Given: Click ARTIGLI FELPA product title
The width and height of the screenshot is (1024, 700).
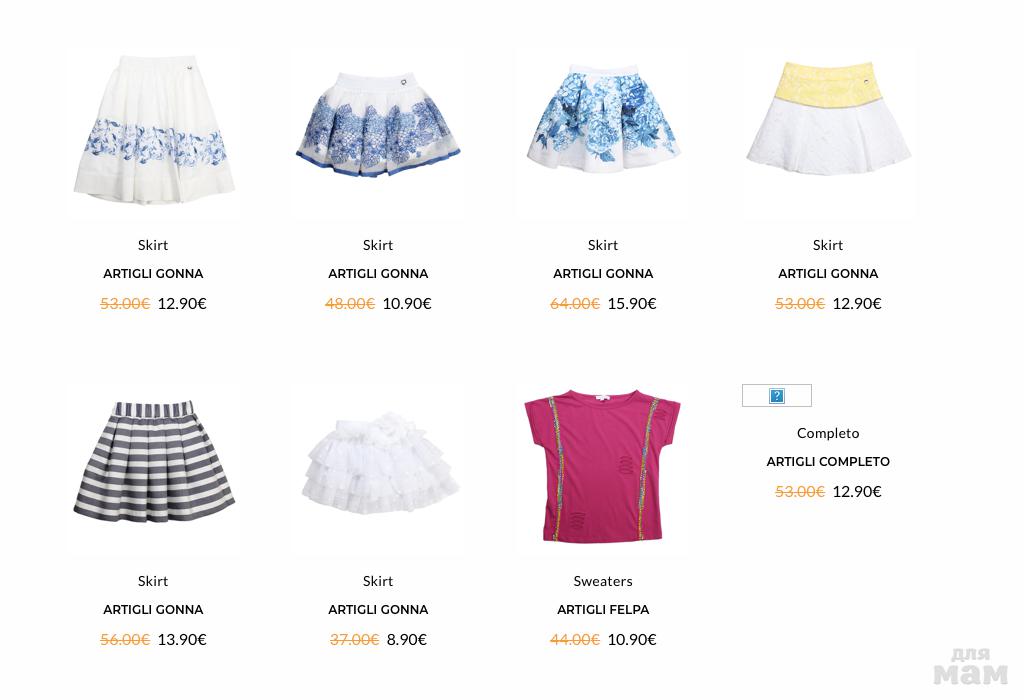Looking at the screenshot, I should coord(603,610).
